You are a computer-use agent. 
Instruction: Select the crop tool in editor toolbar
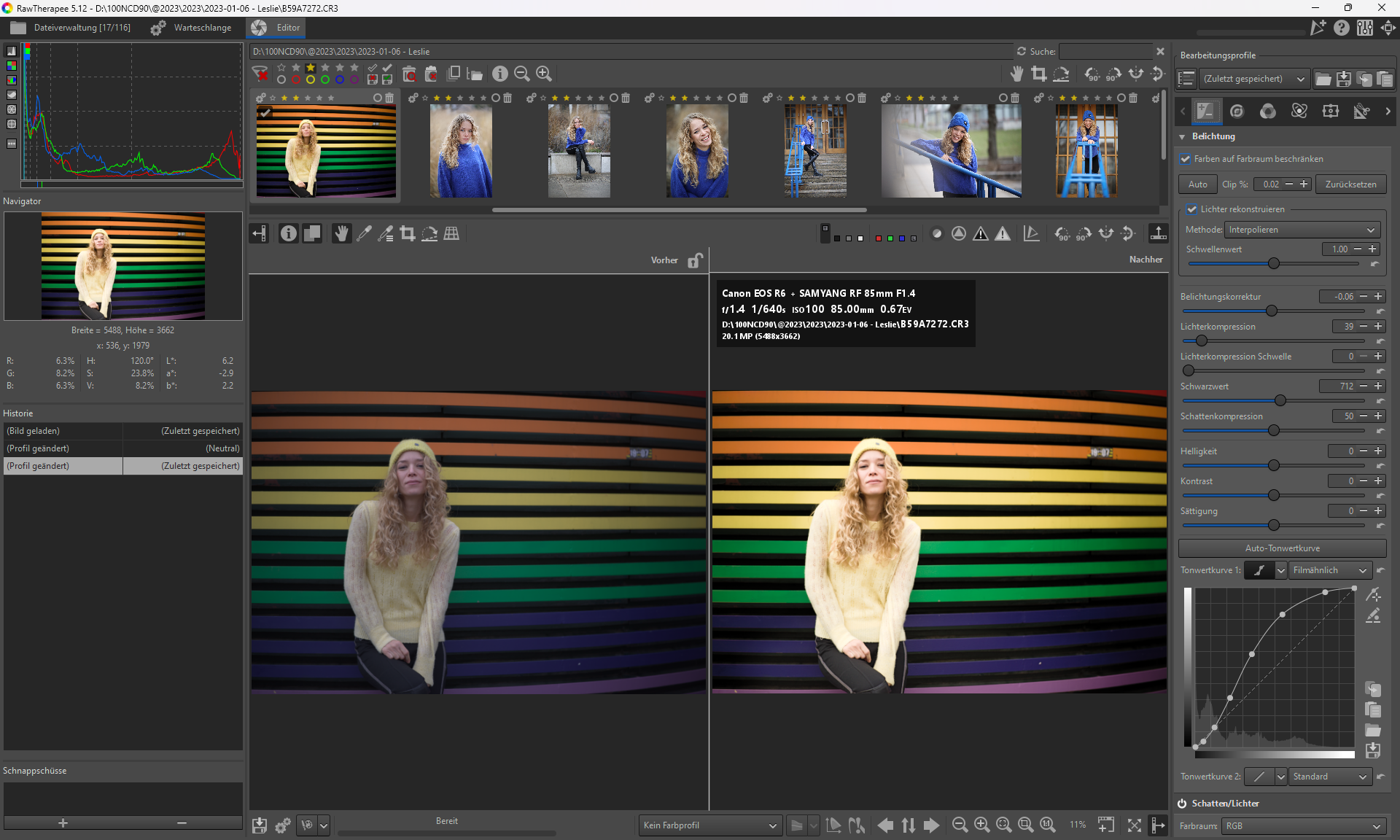[408, 233]
